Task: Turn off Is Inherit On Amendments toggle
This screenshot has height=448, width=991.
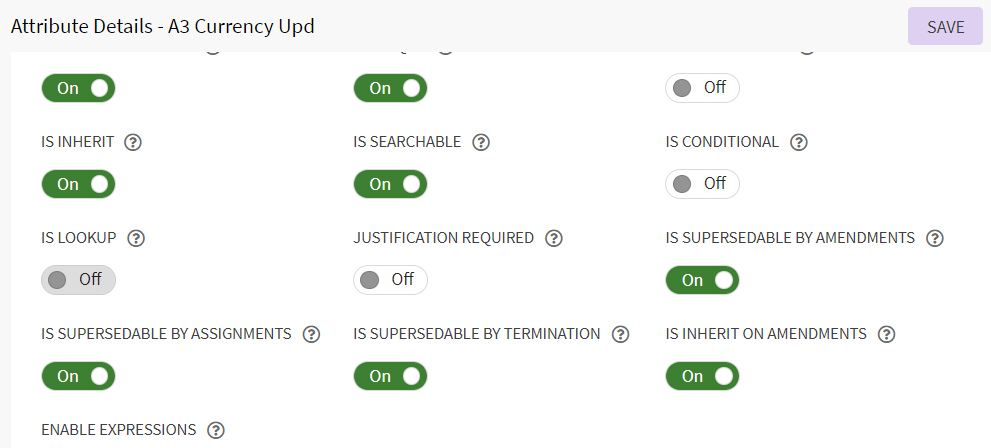Action: click(x=702, y=376)
